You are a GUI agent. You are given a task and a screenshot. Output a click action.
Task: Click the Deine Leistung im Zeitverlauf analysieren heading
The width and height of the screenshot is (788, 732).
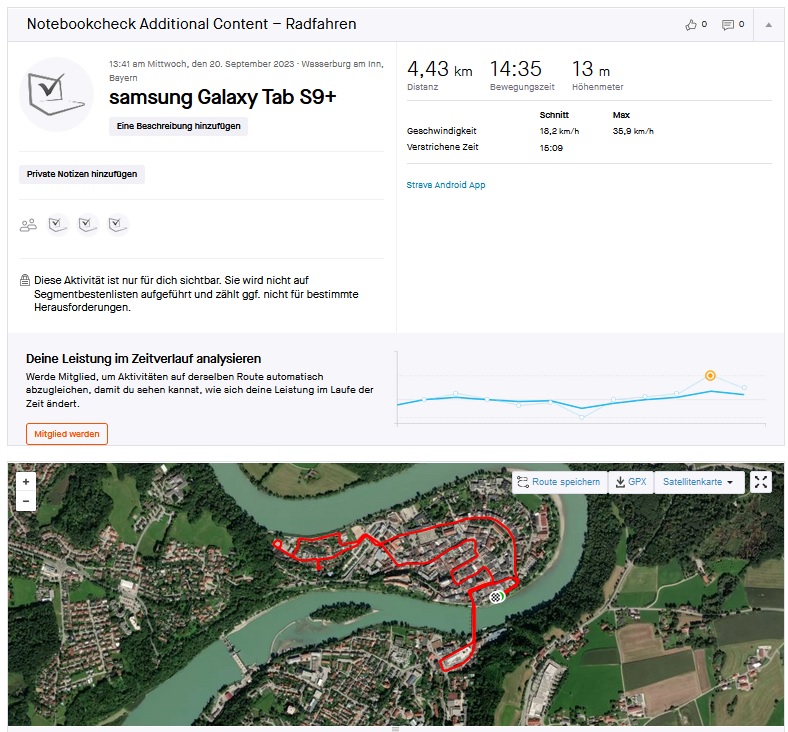pyautogui.click(x=144, y=359)
